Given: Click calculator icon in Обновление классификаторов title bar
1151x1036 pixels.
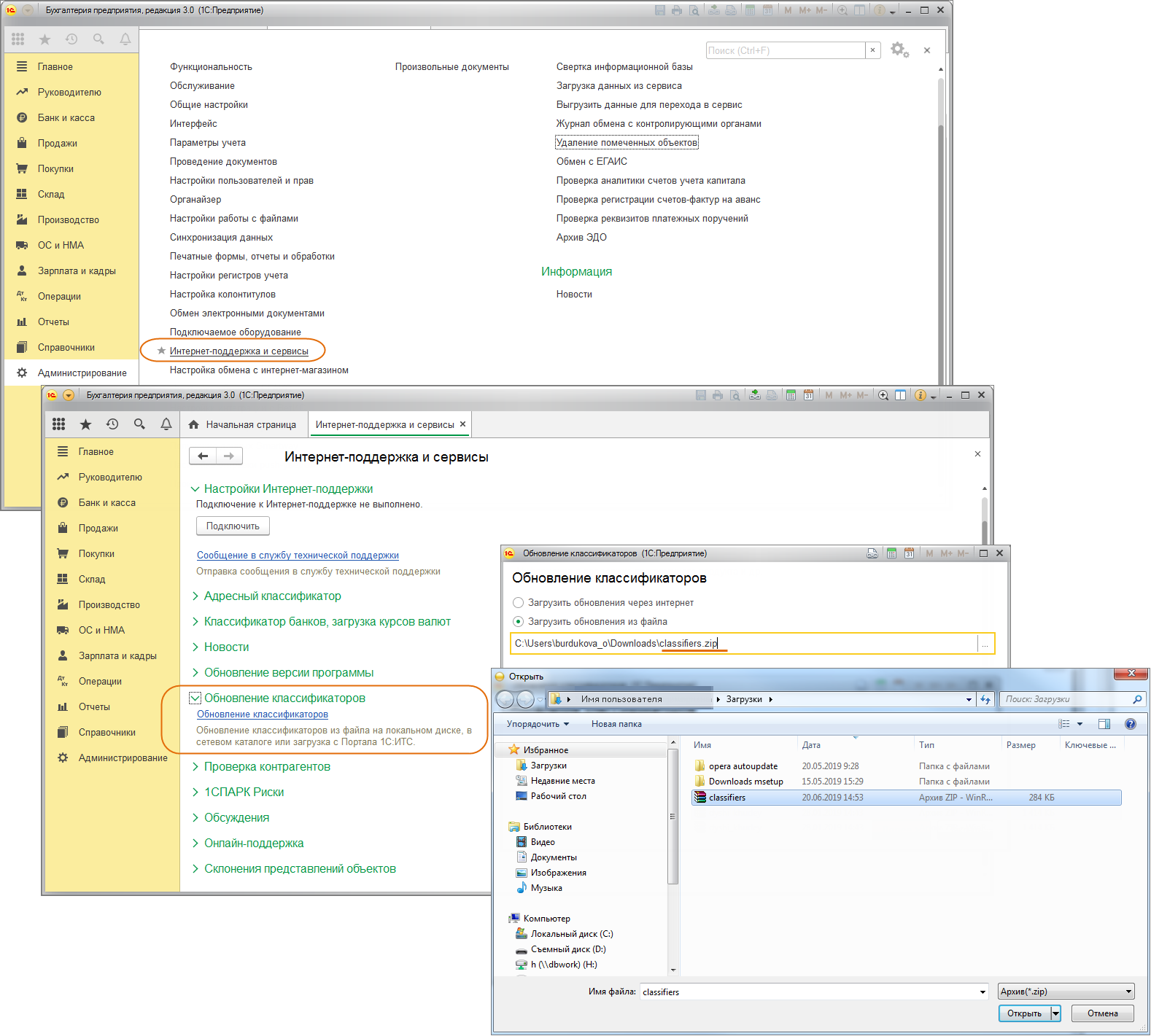Looking at the screenshot, I should coord(891,553).
